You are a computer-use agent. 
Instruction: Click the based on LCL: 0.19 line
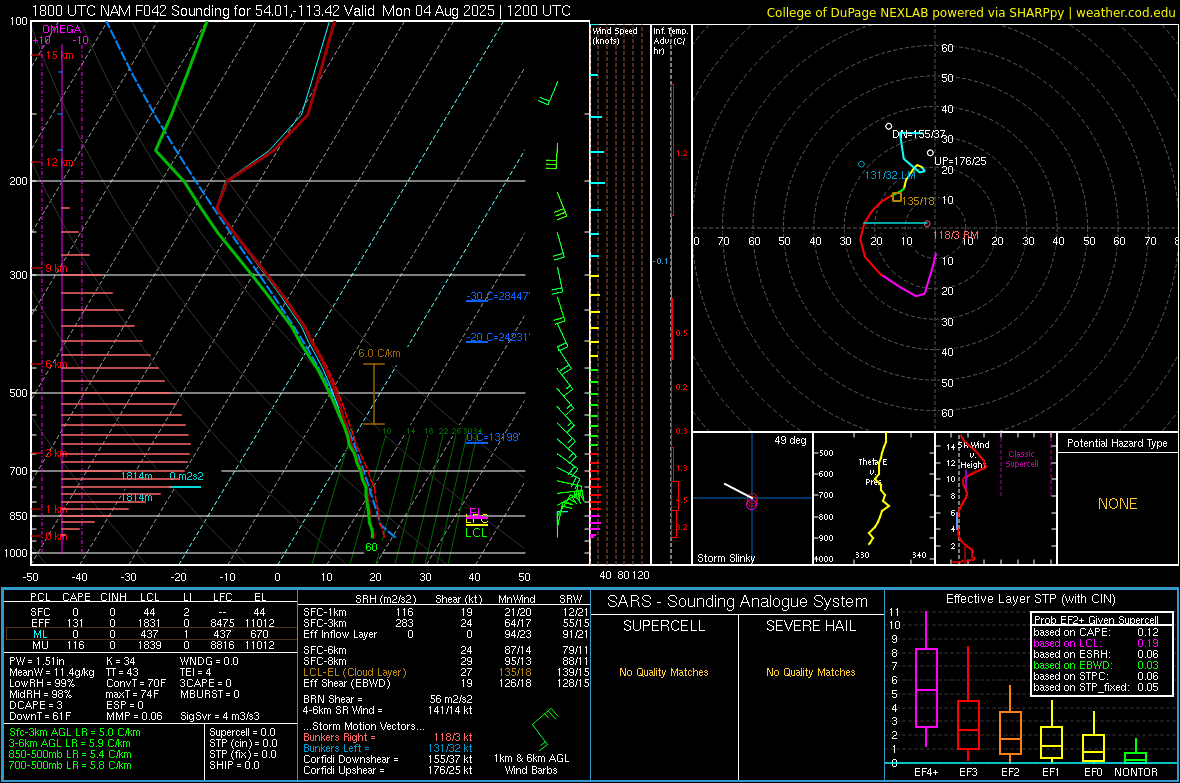click(1096, 643)
